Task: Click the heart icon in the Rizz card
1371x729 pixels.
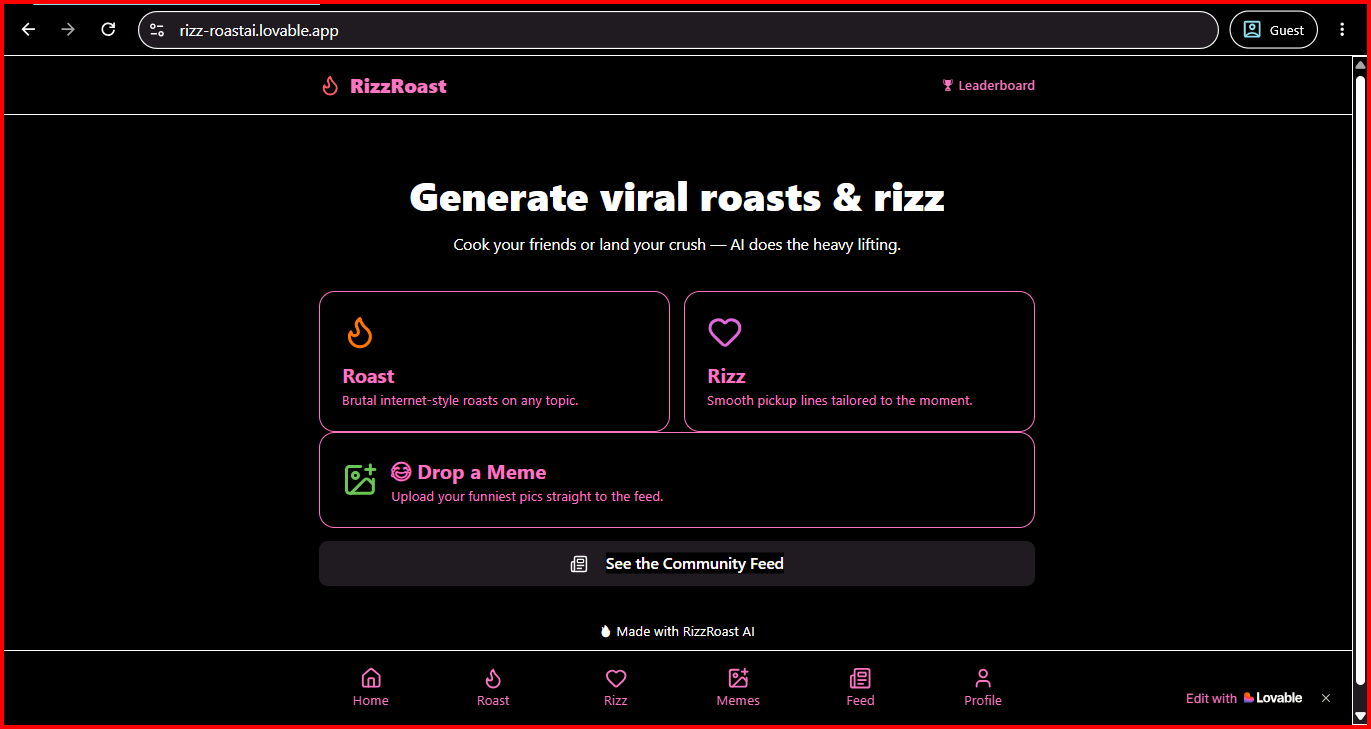Action: point(725,332)
